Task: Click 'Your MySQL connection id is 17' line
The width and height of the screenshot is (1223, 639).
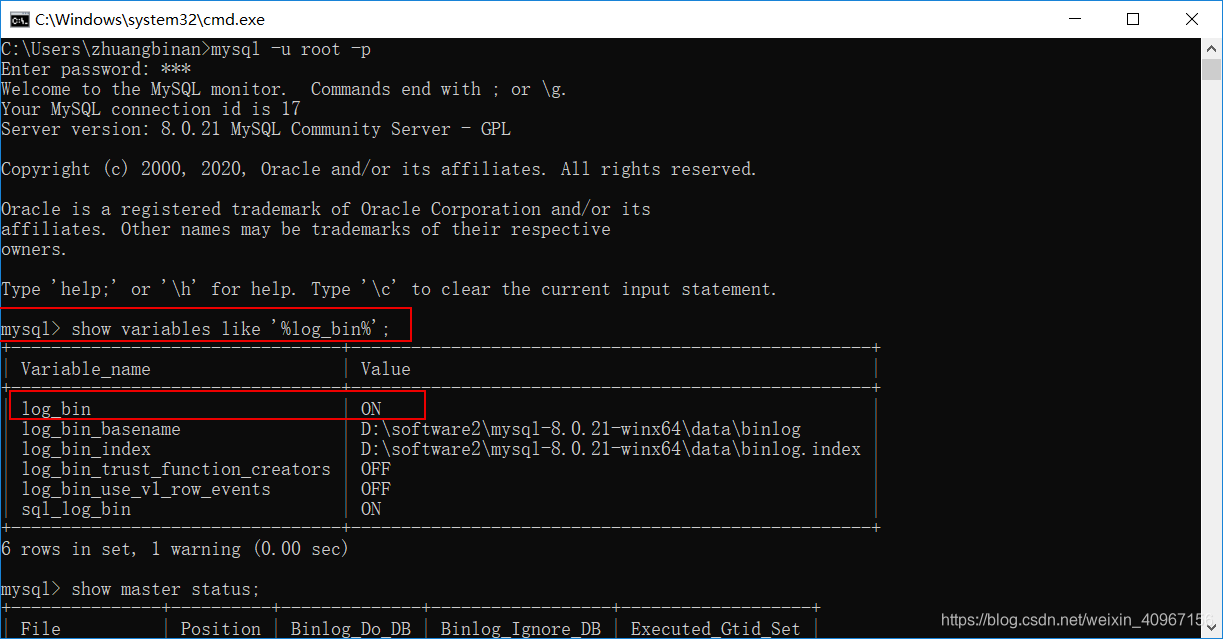Action: tap(151, 109)
